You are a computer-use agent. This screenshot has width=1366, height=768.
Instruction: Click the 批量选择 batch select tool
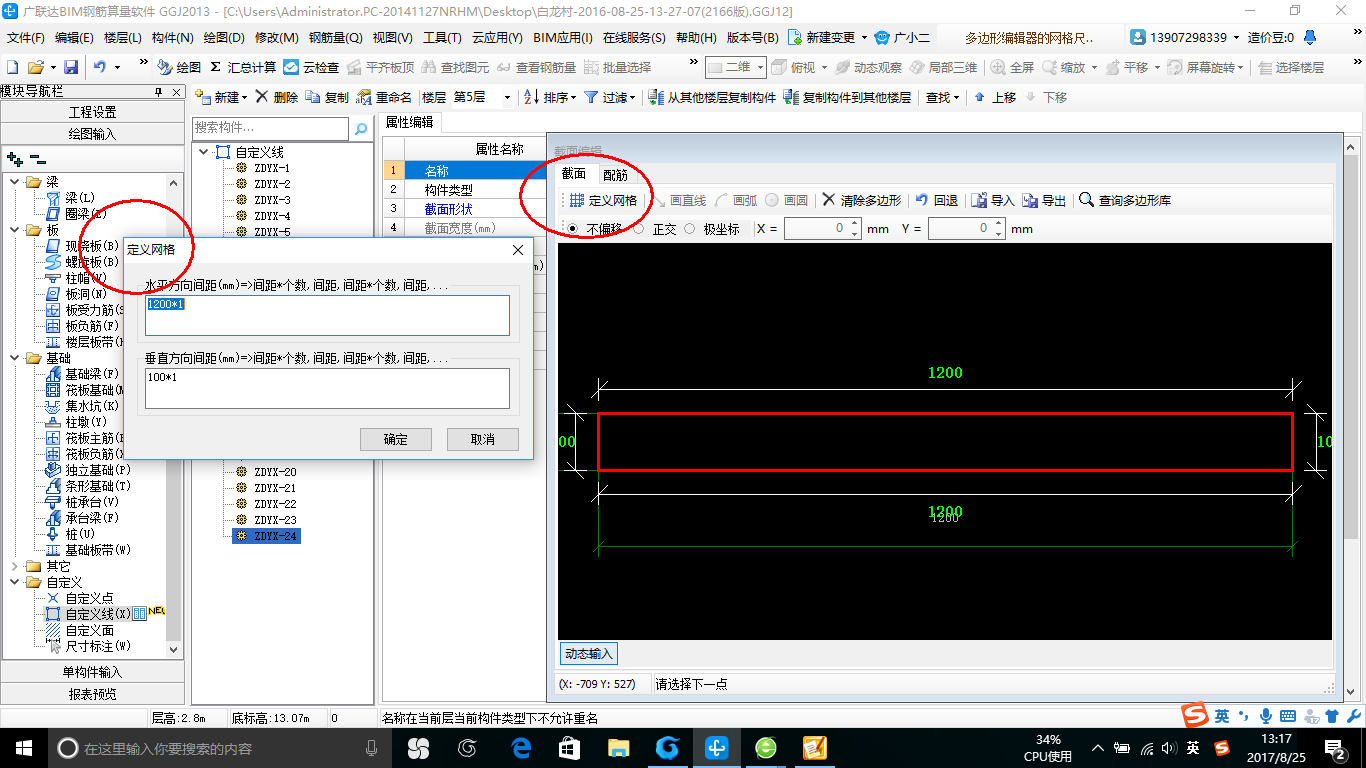coord(618,67)
